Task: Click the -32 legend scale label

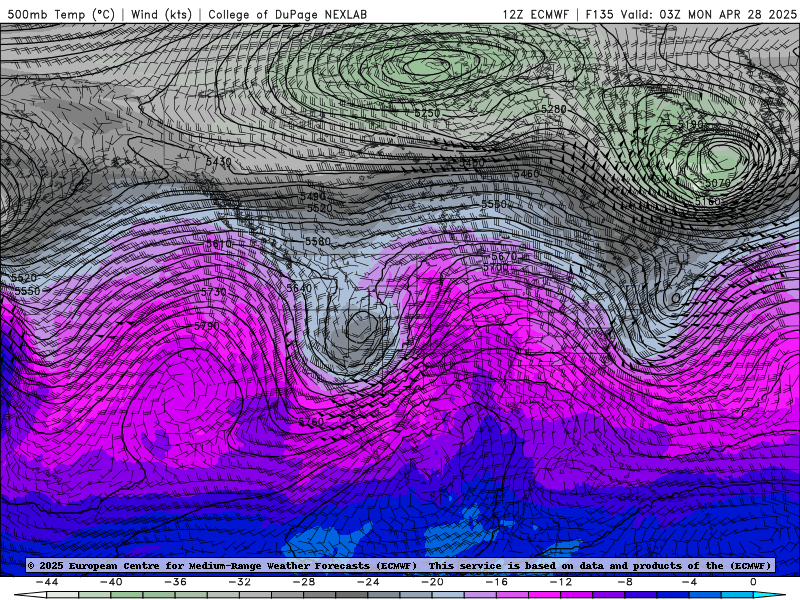Action: click(x=239, y=582)
